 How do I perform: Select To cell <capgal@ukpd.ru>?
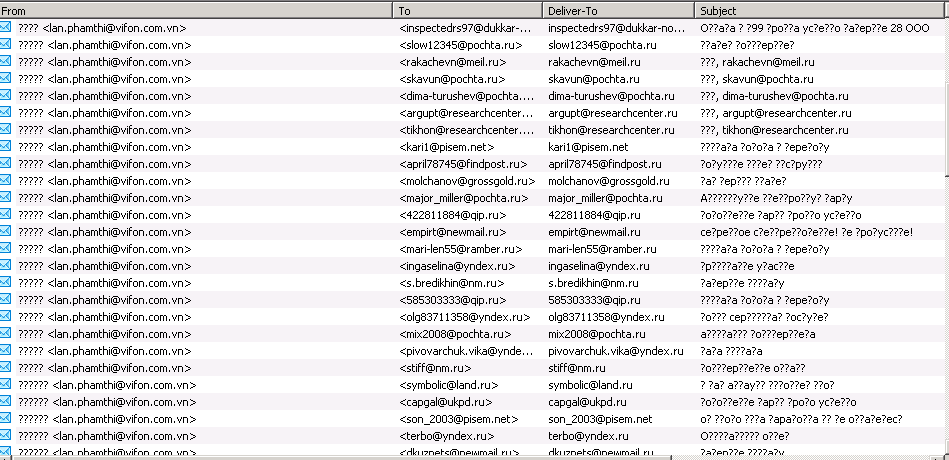tap(446, 401)
